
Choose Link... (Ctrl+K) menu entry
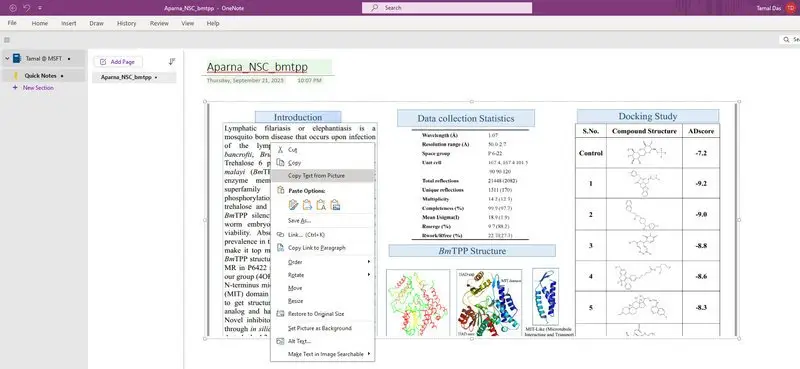pos(322,235)
